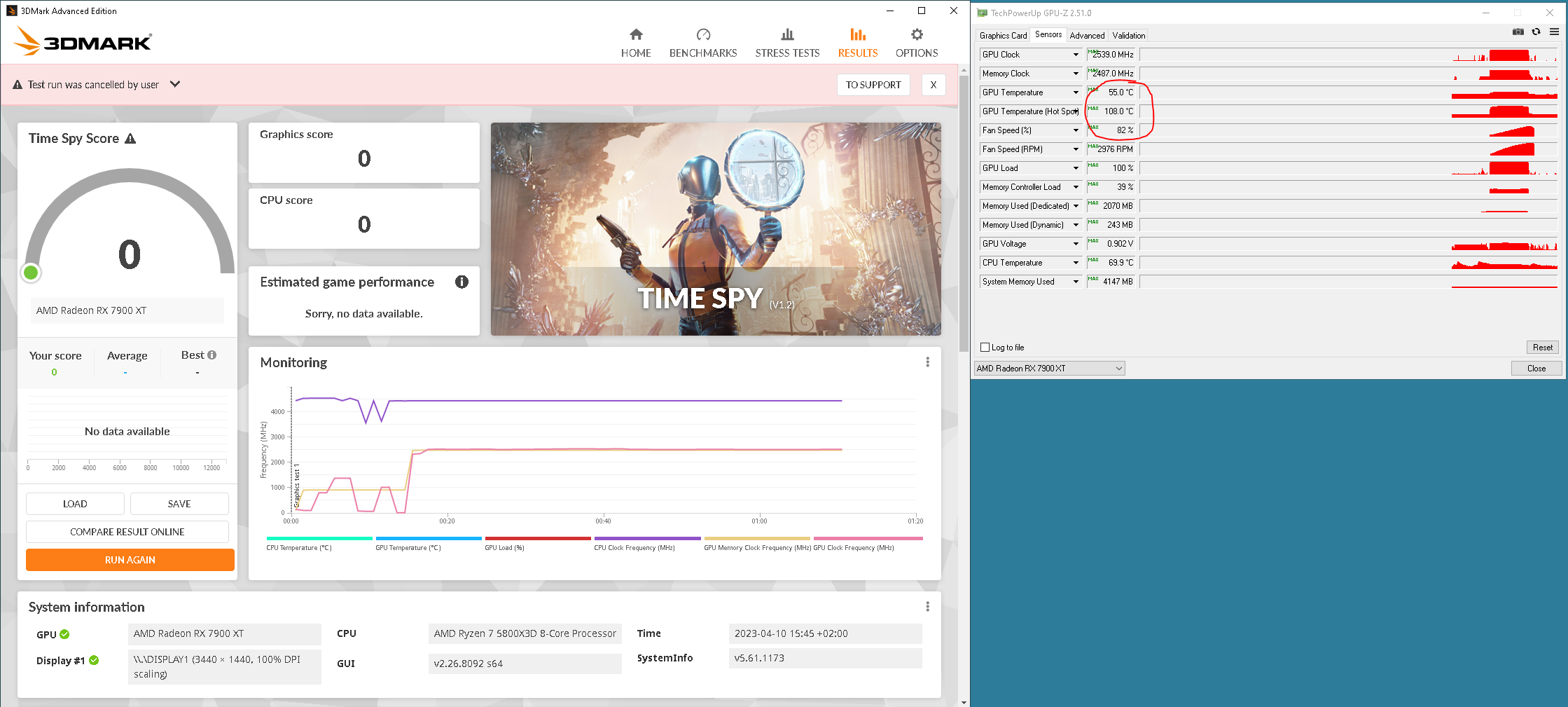Click the 3DMark title bar app icon

[x=12, y=11]
